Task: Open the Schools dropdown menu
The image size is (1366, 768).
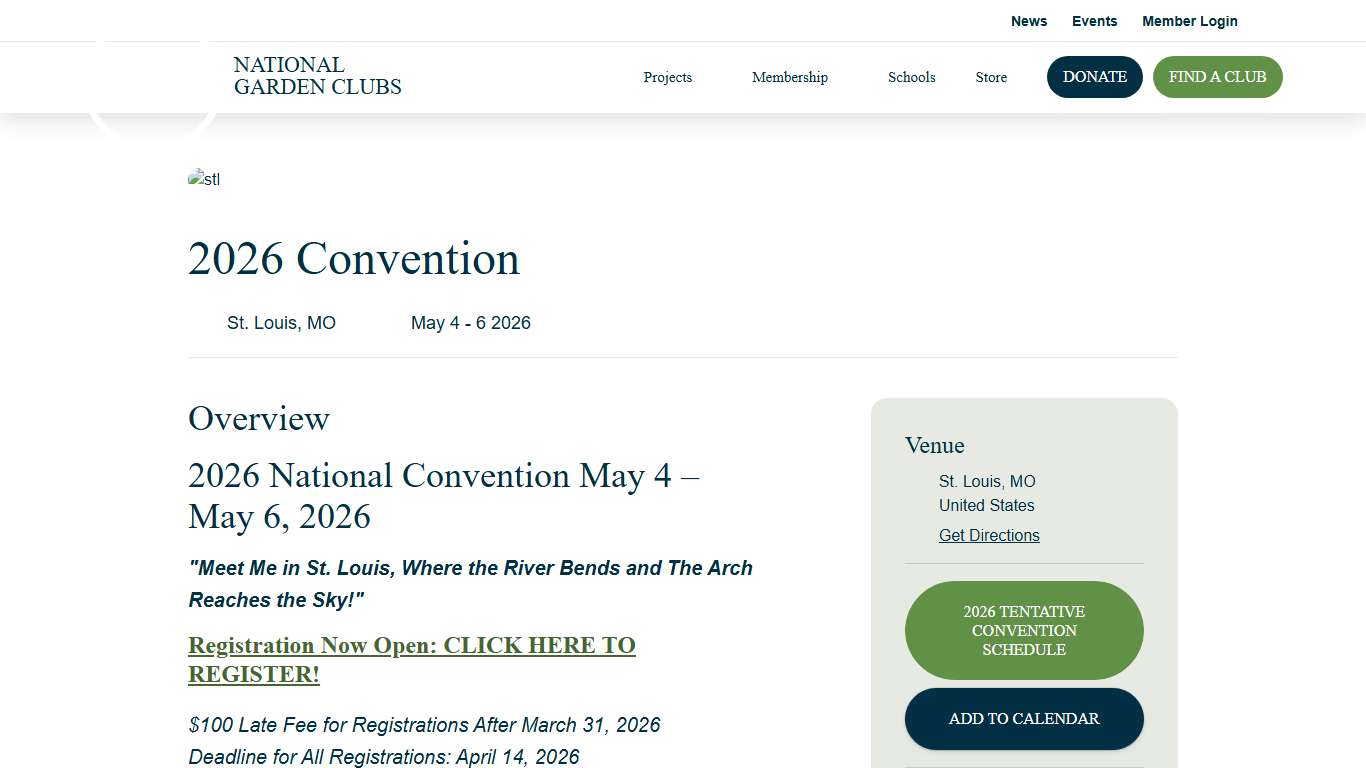Action: pos(911,77)
